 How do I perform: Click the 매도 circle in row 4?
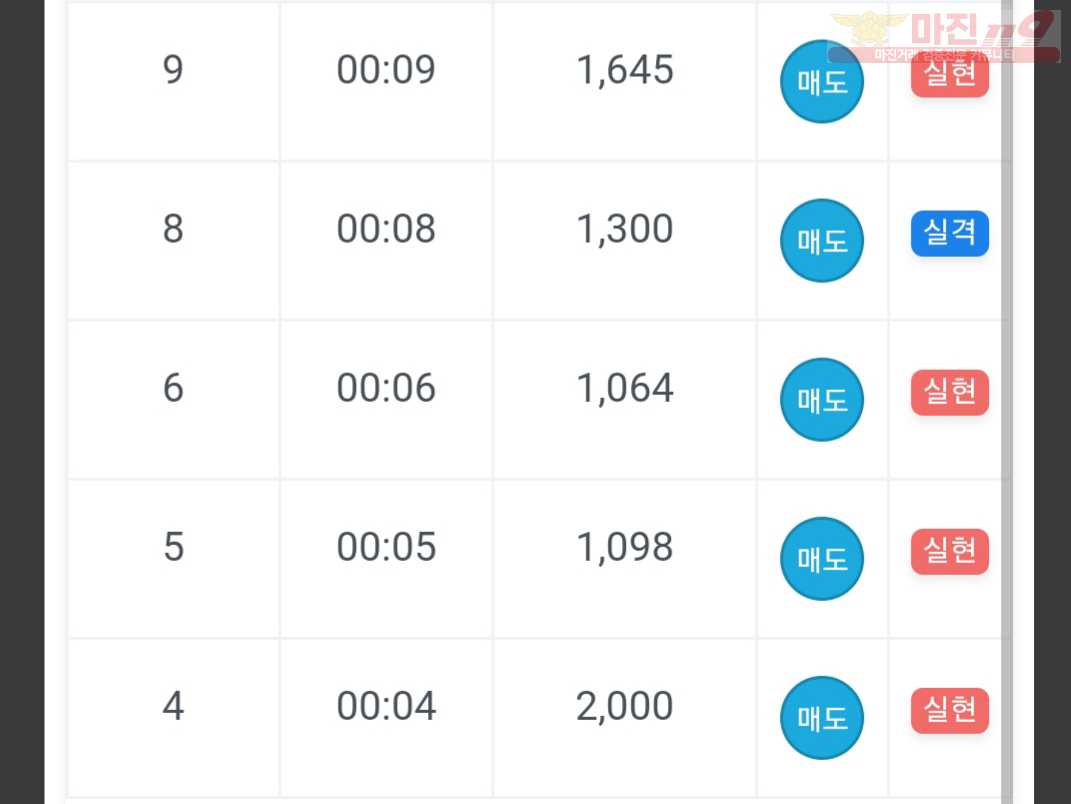[x=822, y=718]
